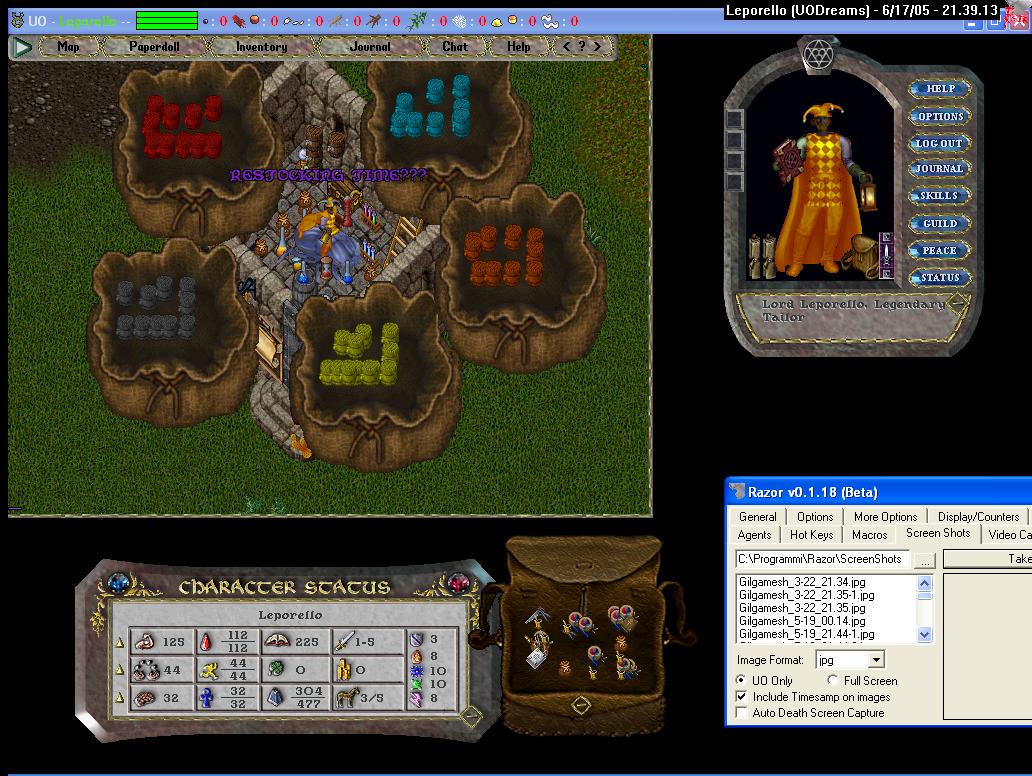Click the yellow sulfurous ash pile counter icon
The image size is (1032, 776).
[497, 22]
